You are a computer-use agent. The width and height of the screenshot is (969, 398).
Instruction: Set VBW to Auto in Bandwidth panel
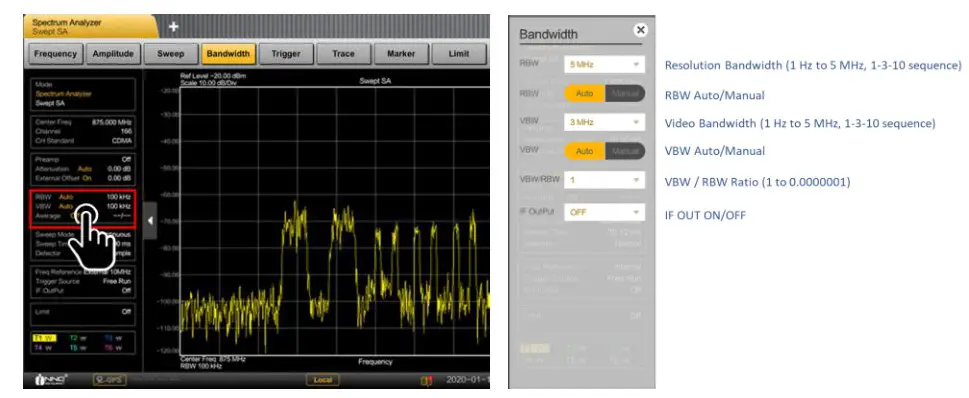click(585, 151)
